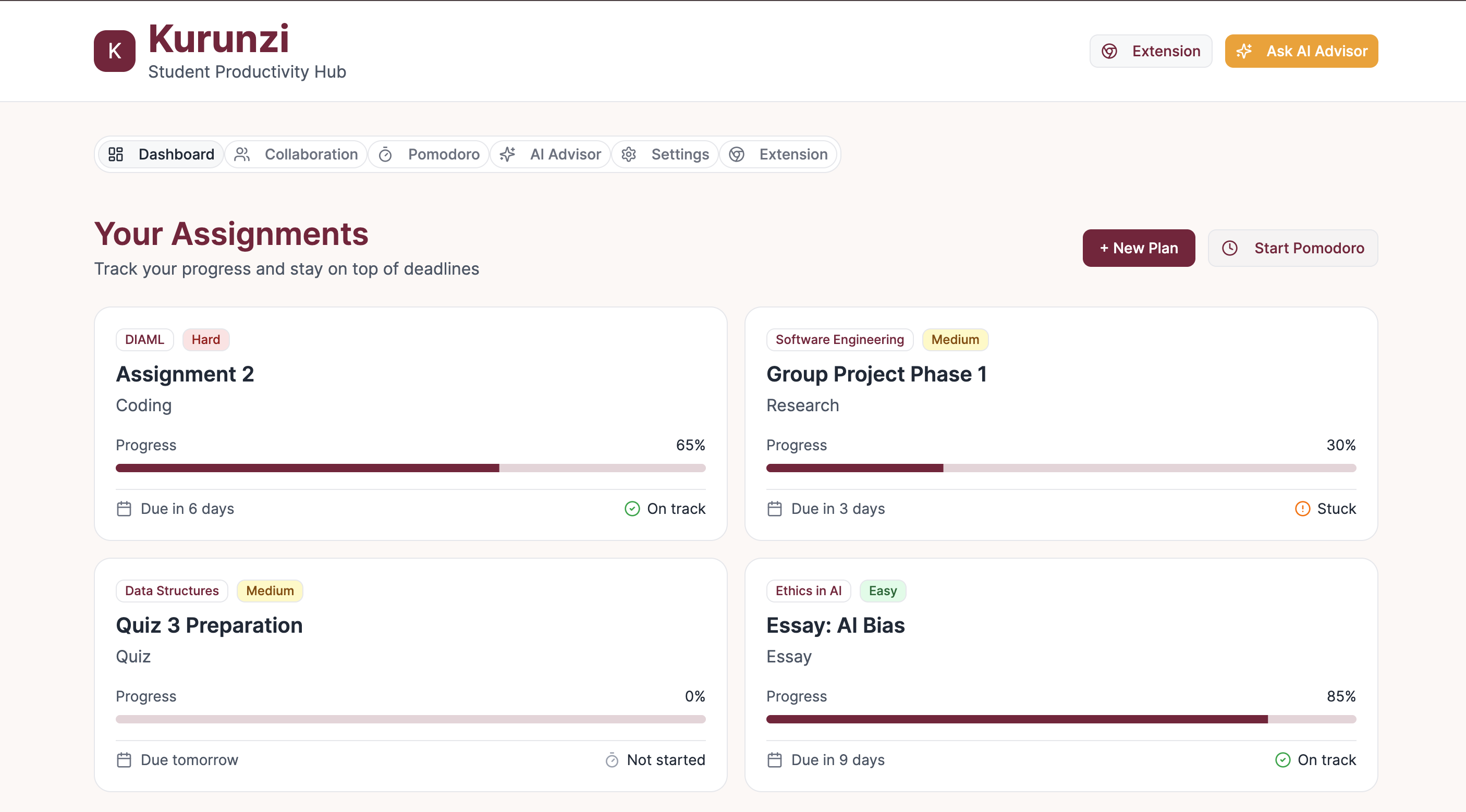Click green check icon on Assignment 2 card
1466x812 pixels.
(x=632, y=508)
